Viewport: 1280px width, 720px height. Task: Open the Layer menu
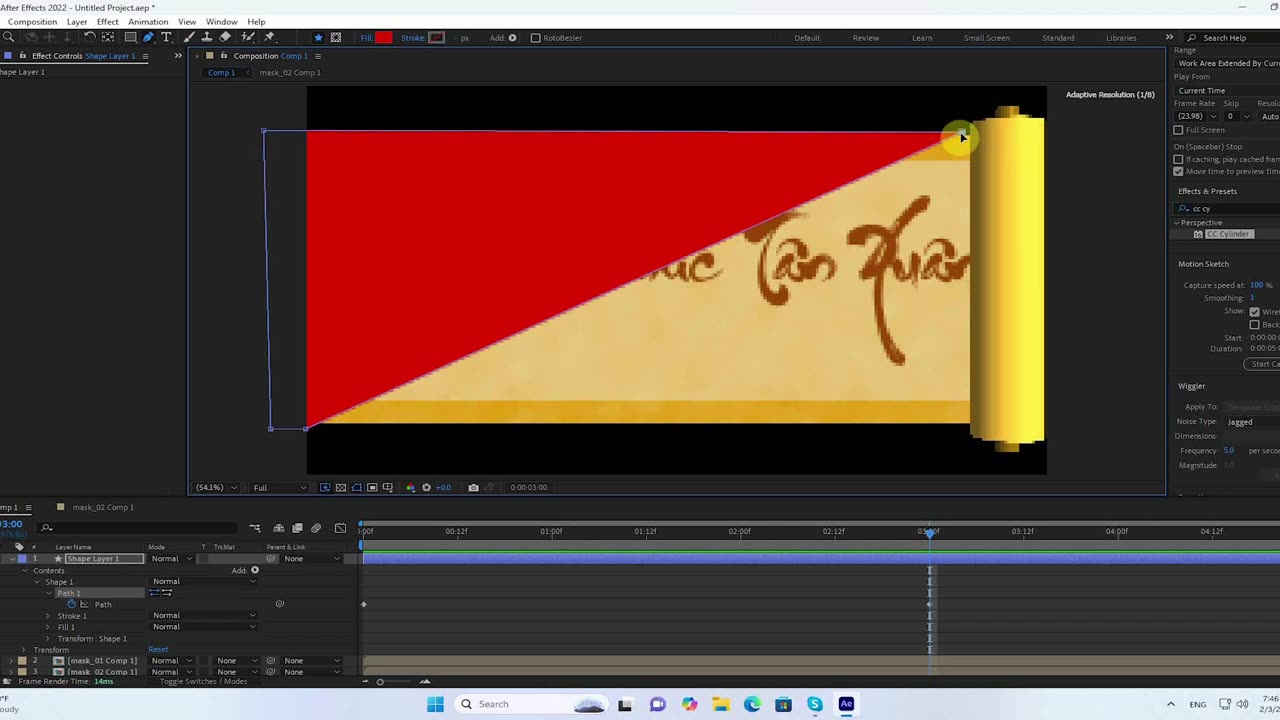[x=77, y=21]
